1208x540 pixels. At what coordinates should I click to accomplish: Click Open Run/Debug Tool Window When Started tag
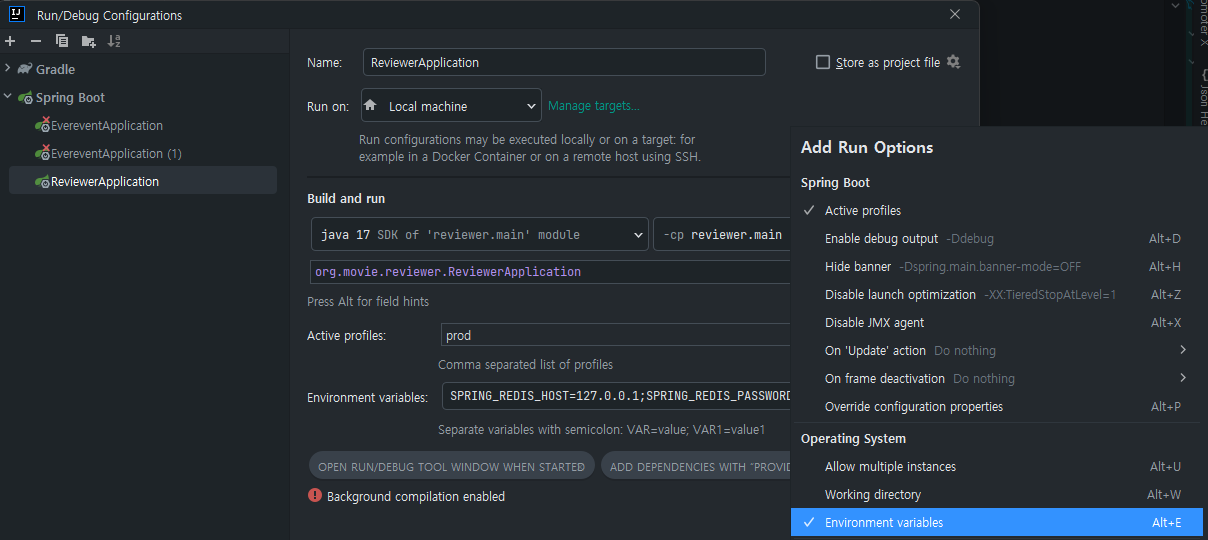451,466
